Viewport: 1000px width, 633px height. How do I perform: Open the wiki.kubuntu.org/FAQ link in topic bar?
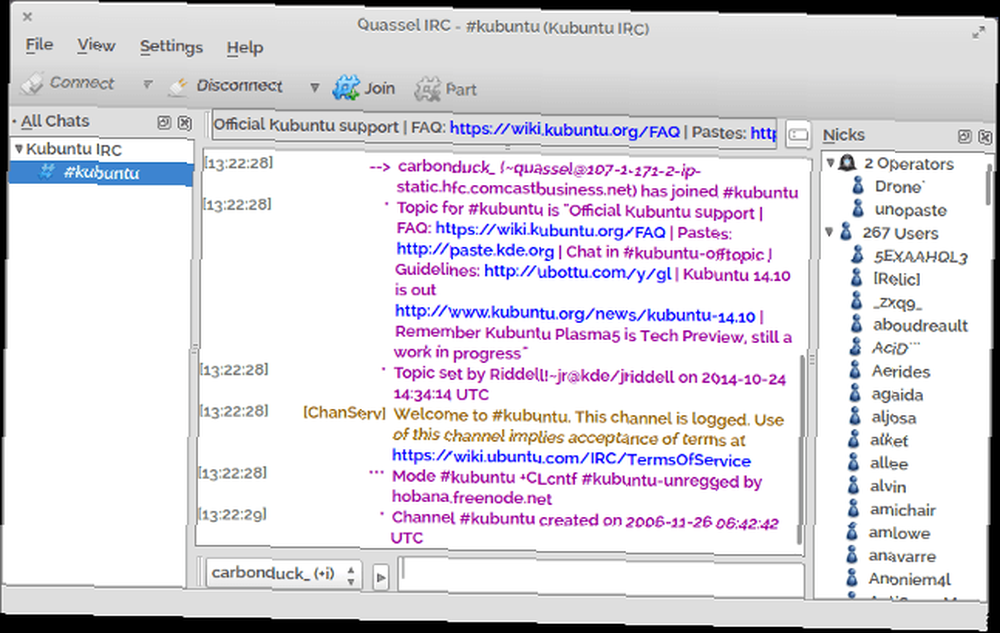point(565,130)
